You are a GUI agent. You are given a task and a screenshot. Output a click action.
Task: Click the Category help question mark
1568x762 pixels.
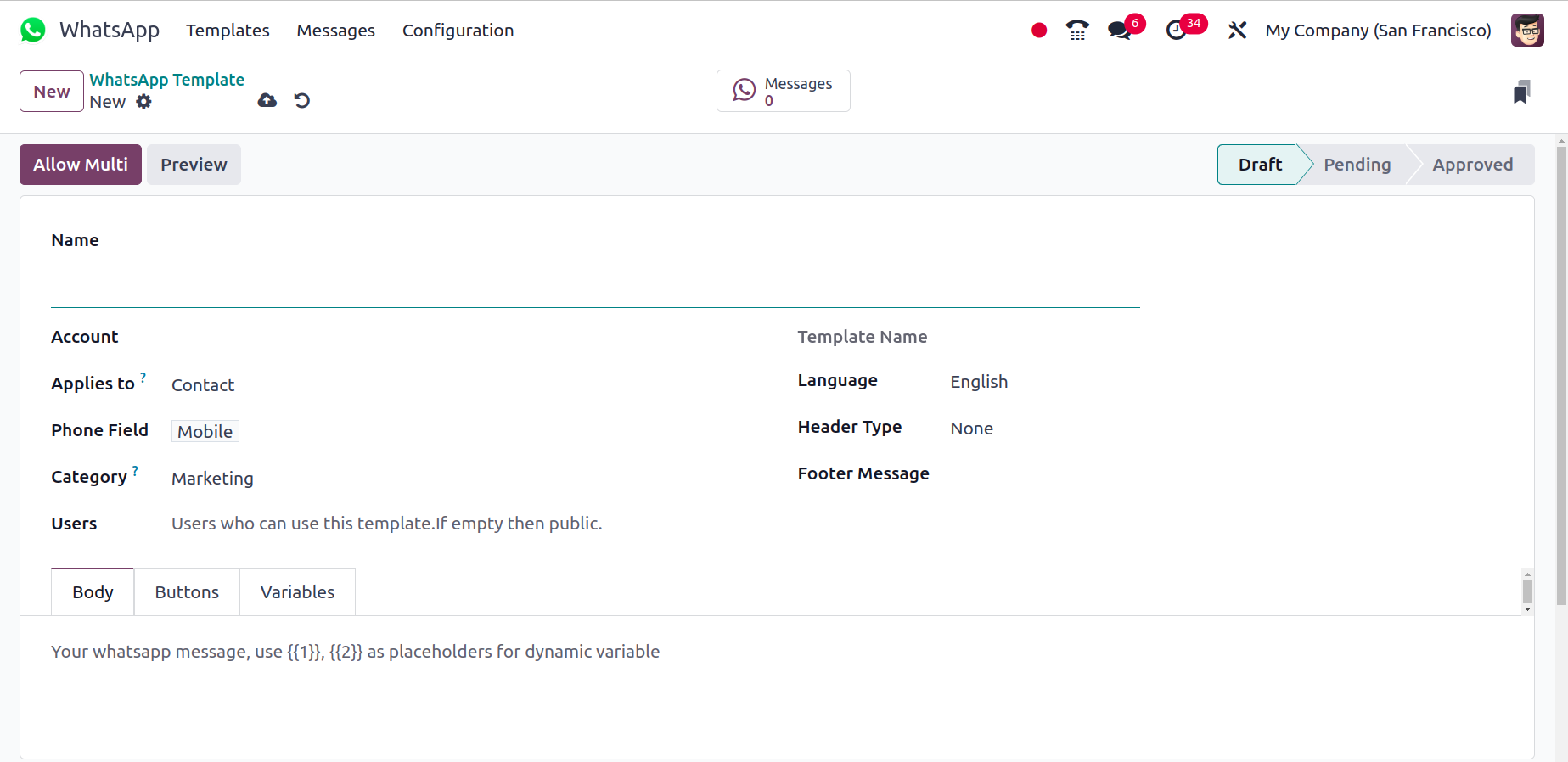click(135, 470)
